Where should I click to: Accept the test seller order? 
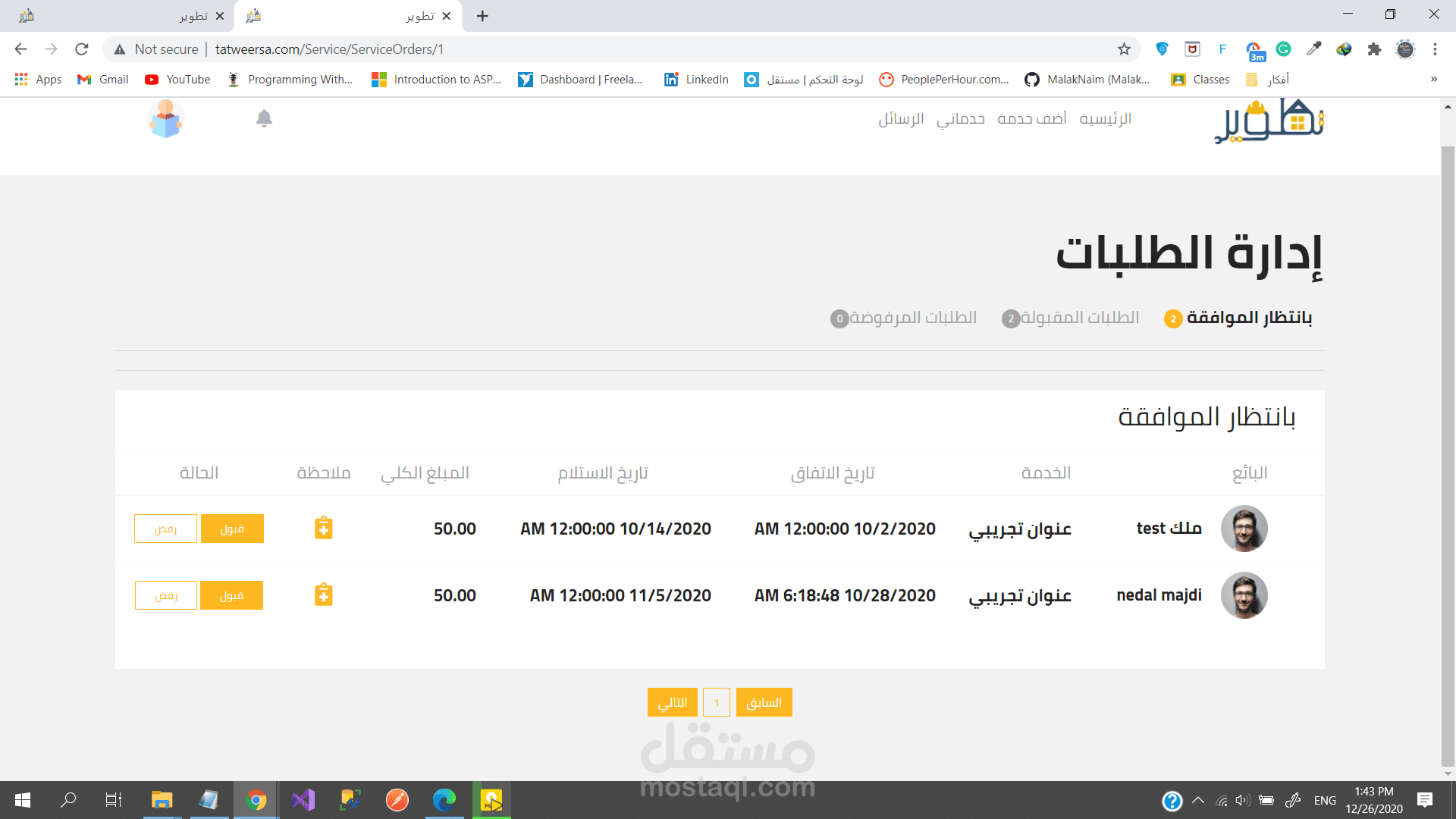[x=232, y=529]
